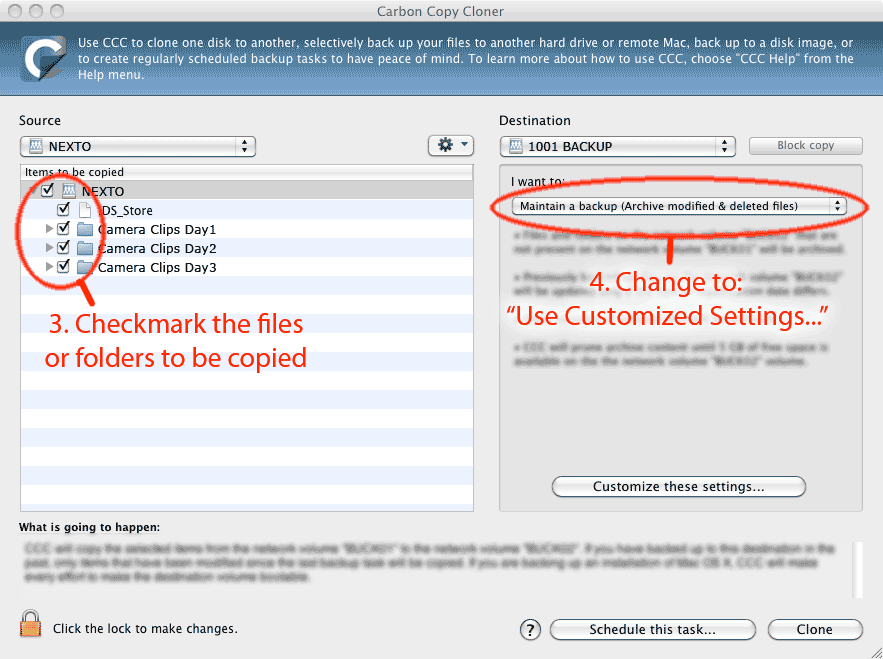Click the Camera Clips Day3 folder icon
This screenshot has width=883, height=659.
point(85,268)
